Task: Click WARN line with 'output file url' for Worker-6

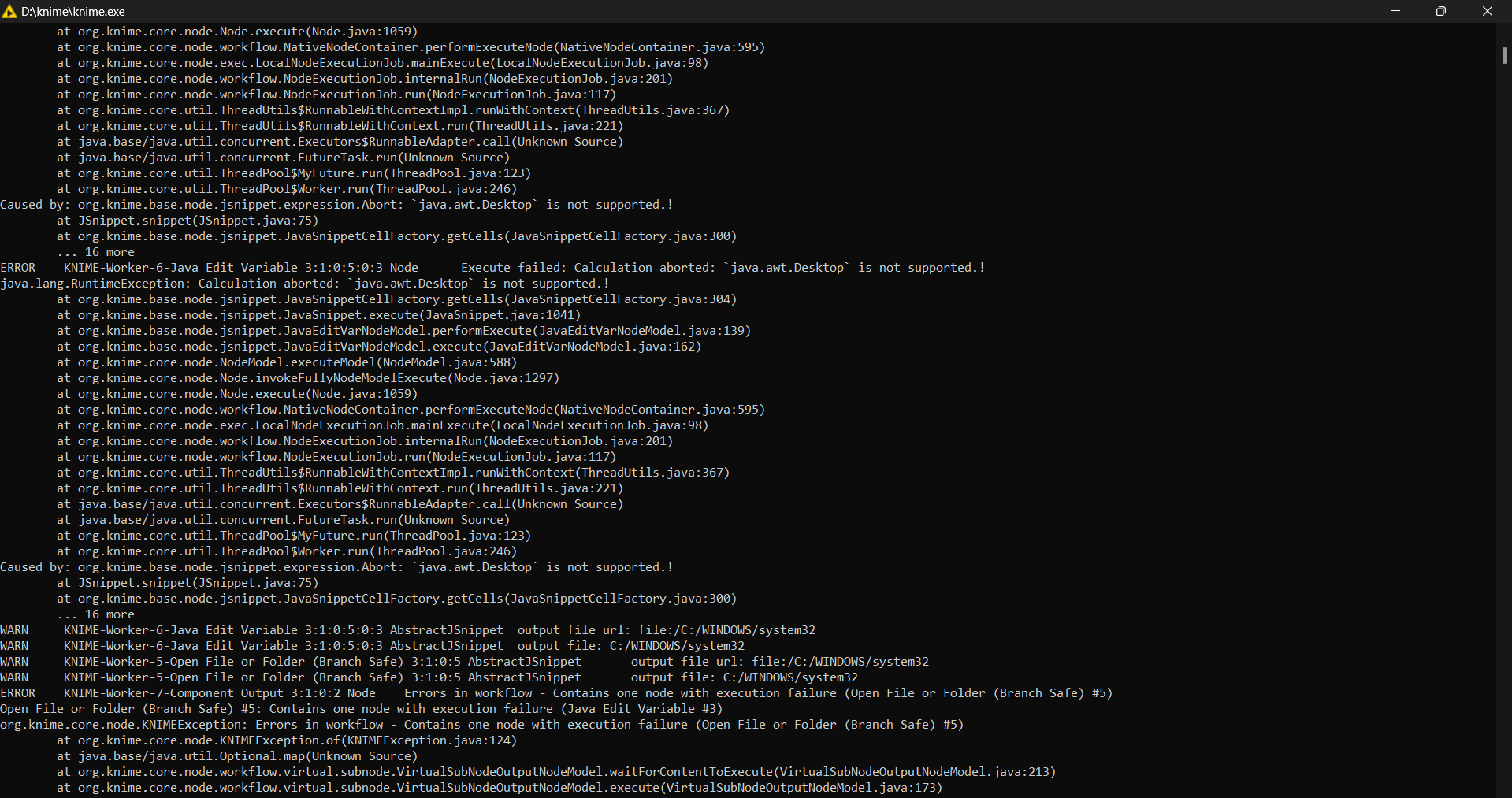Action: click(x=408, y=630)
